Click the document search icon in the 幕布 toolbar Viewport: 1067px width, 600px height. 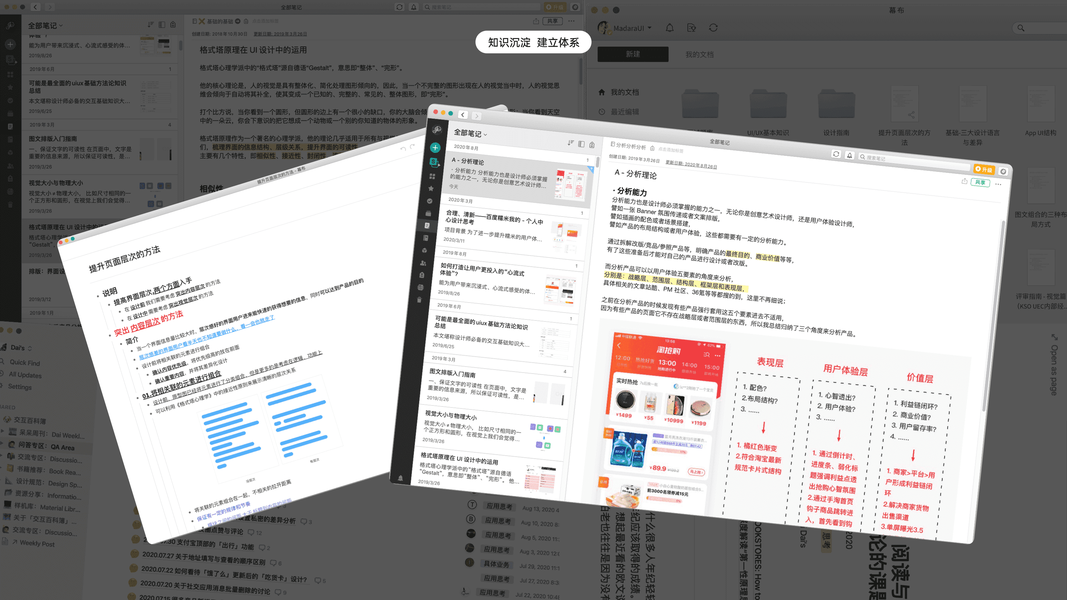tap(691, 28)
